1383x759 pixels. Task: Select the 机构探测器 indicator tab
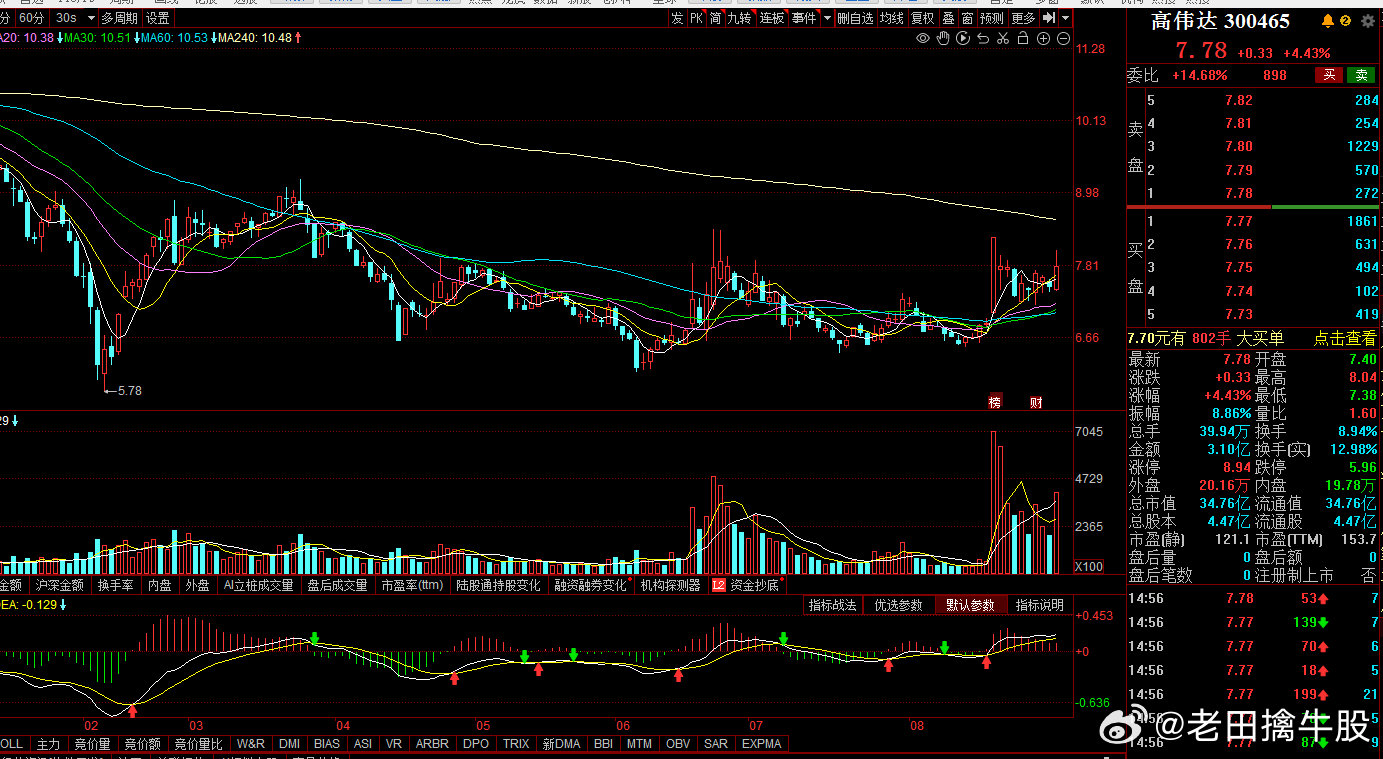point(671,585)
